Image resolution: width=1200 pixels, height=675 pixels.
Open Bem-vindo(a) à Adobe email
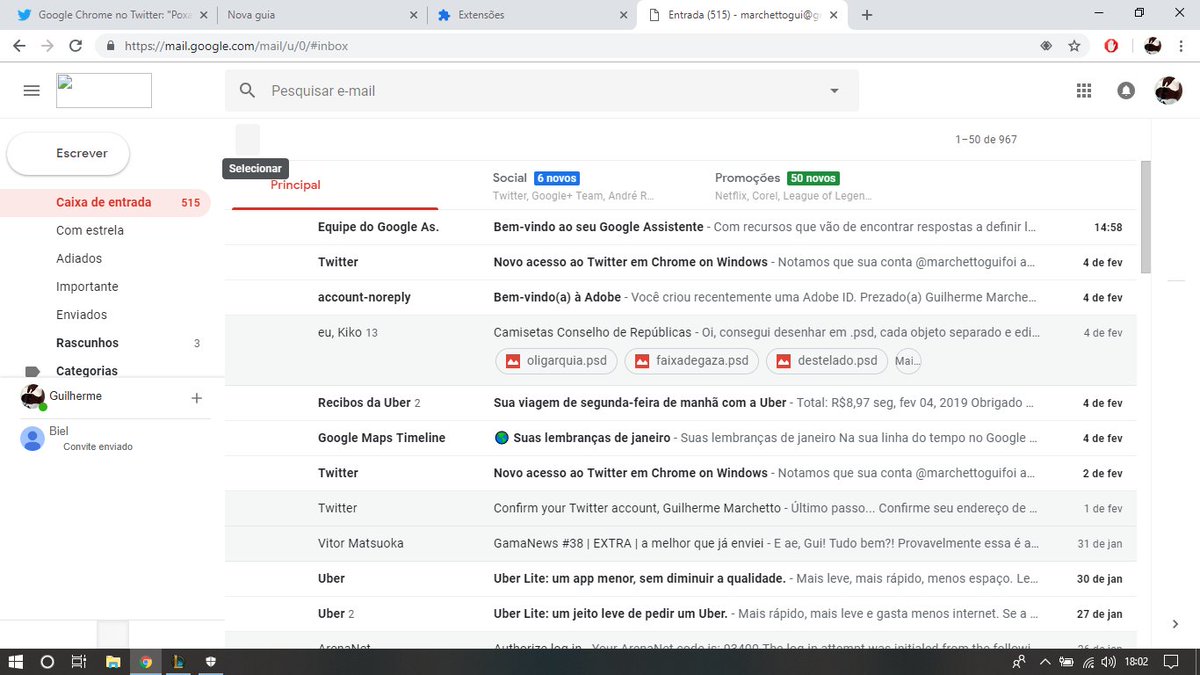tap(680, 297)
